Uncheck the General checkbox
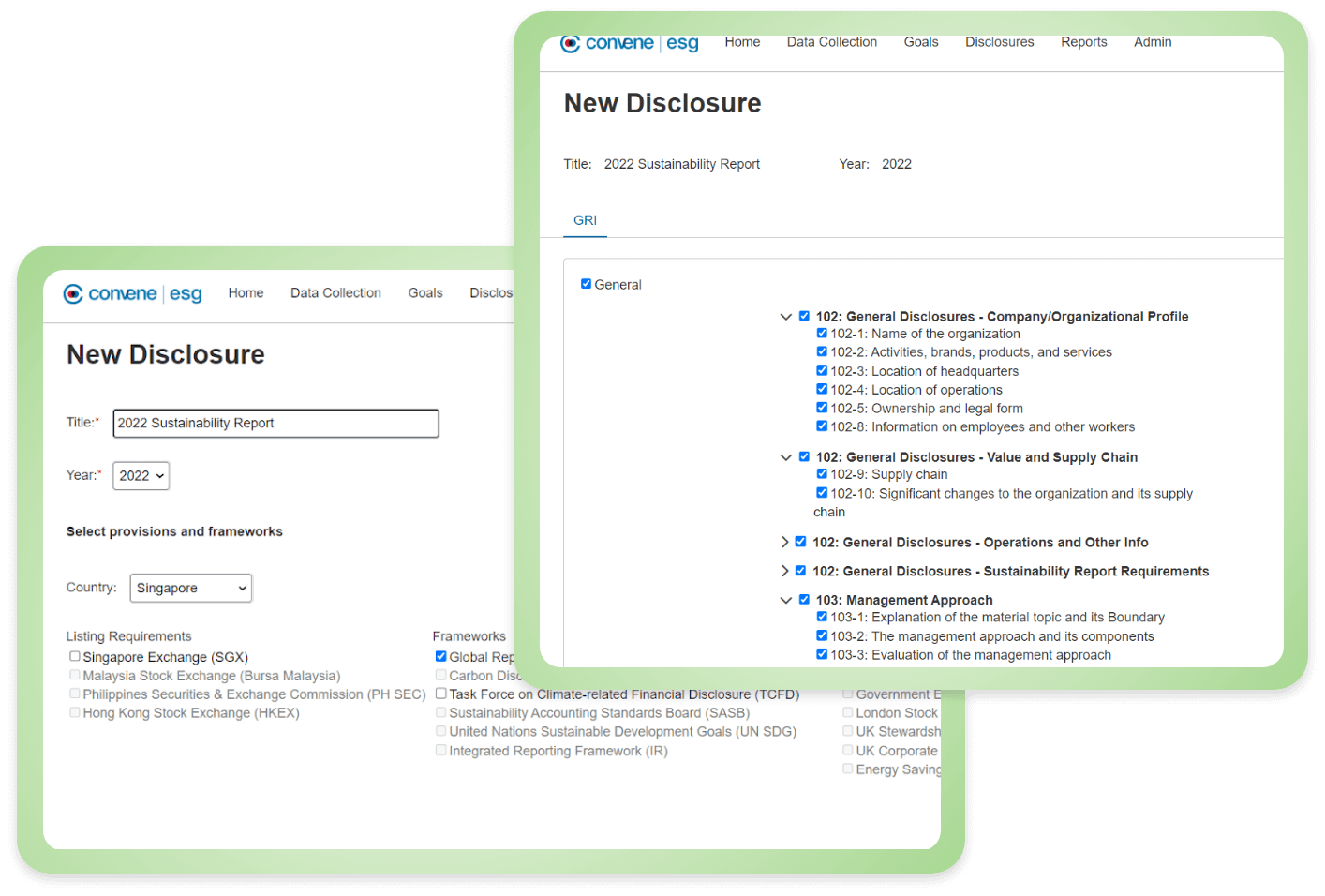1325x896 pixels. tap(586, 284)
